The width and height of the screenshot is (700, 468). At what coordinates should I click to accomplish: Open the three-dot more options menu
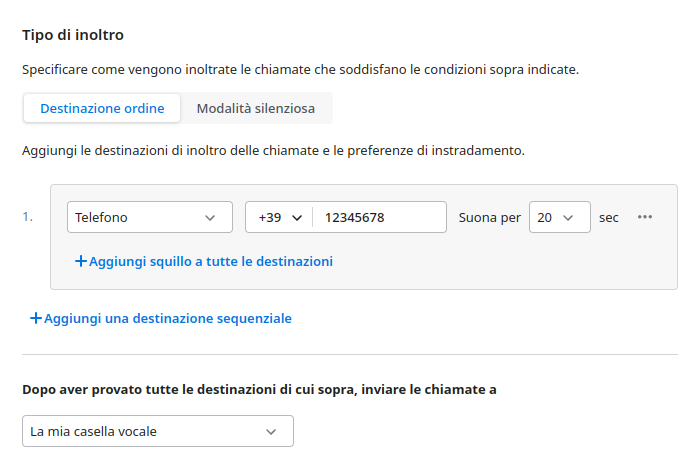pyautogui.click(x=645, y=217)
